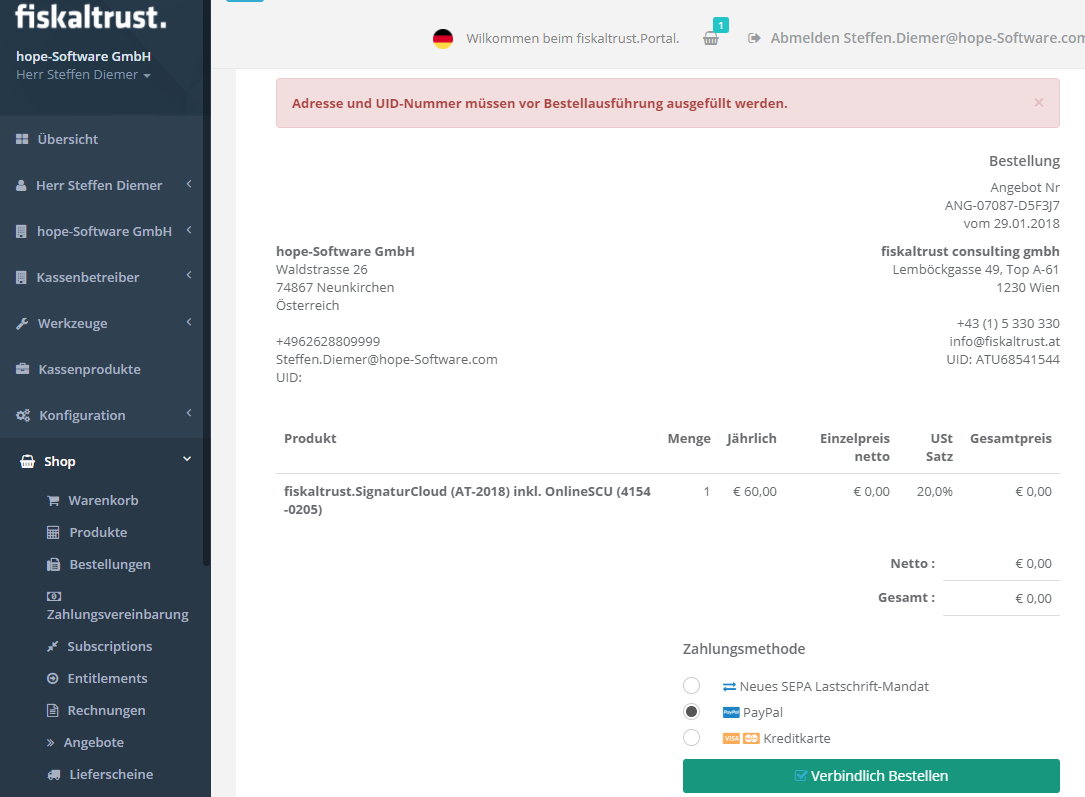The width and height of the screenshot is (1085, 797).
Task: Select Neues SEPA Lastschrift-Mandat radio button
Action: click(x=691, y=686)
